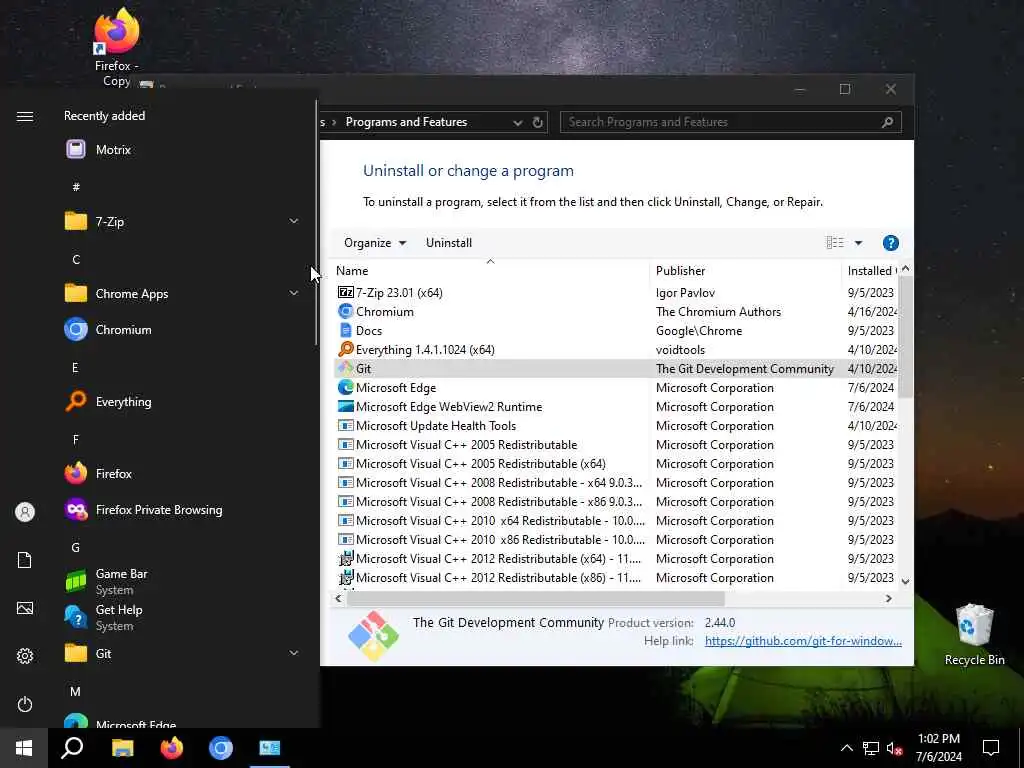Click the blue Help question mark

click(891, 243)
